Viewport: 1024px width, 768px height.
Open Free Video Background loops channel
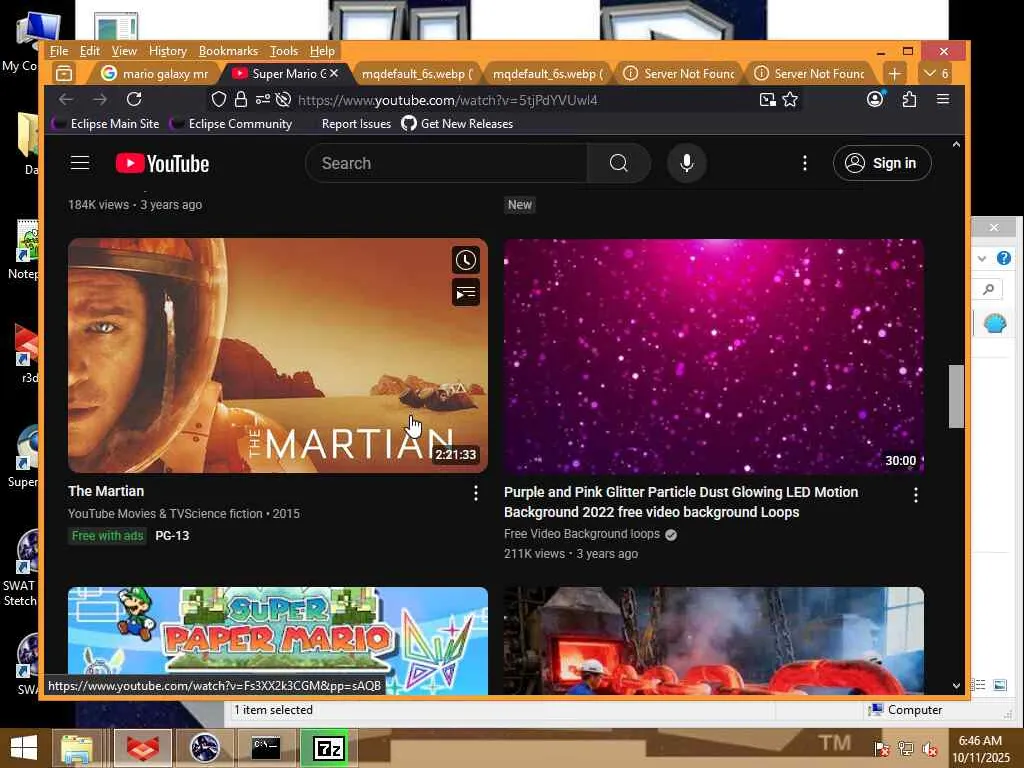582,534
